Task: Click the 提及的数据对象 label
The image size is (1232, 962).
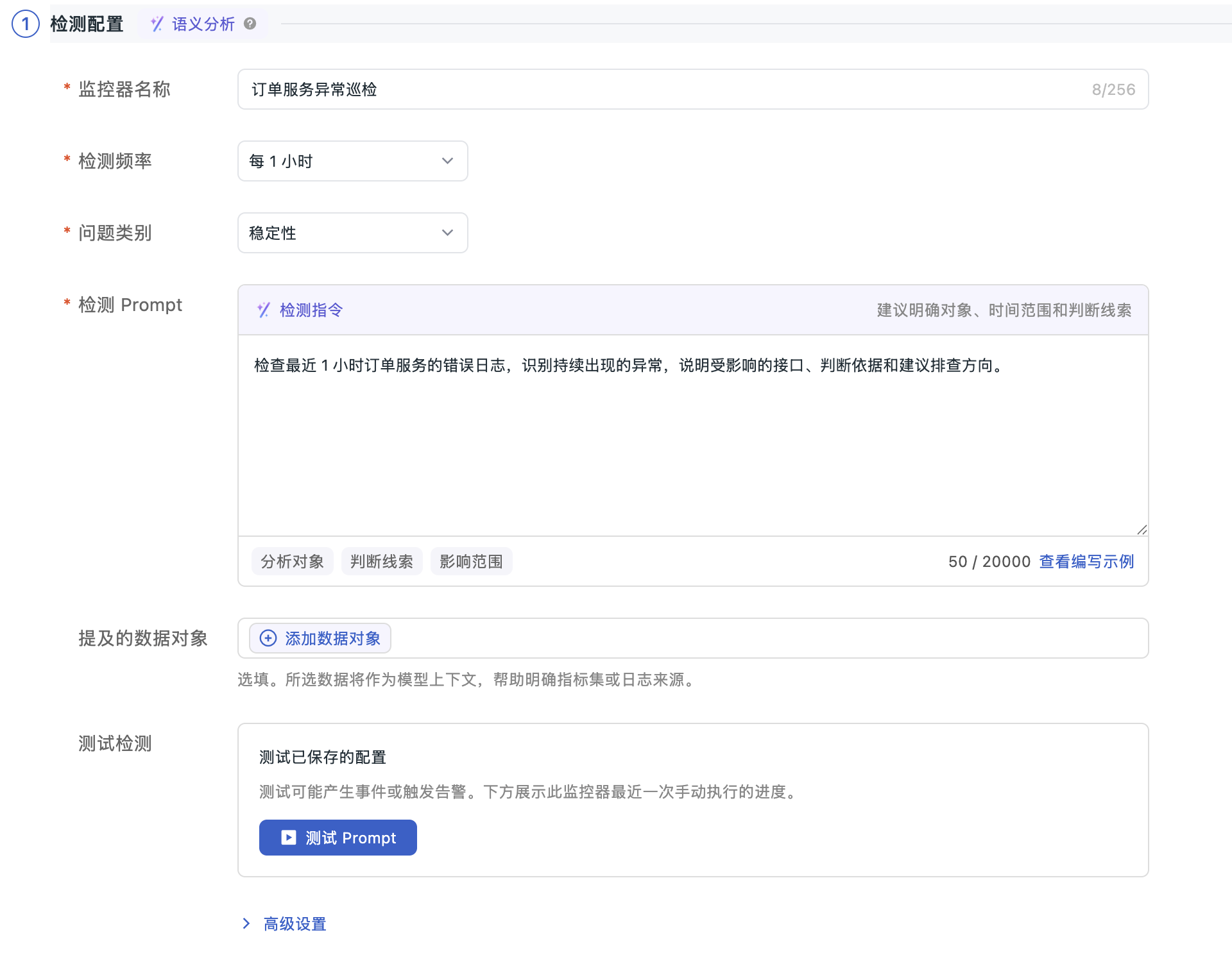Action: pyautogui.click(x=143, y=638)
